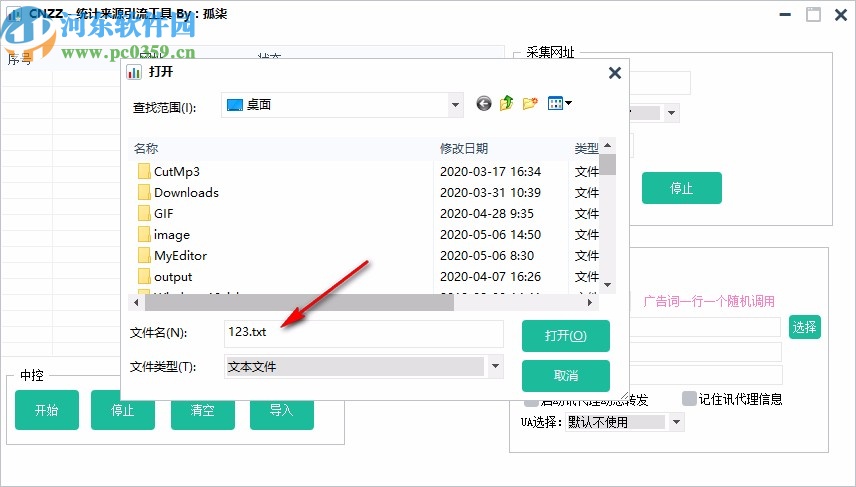Select the Downloads folder name
The width and height of the screenshot is (856, 487).
coord(186,192)
